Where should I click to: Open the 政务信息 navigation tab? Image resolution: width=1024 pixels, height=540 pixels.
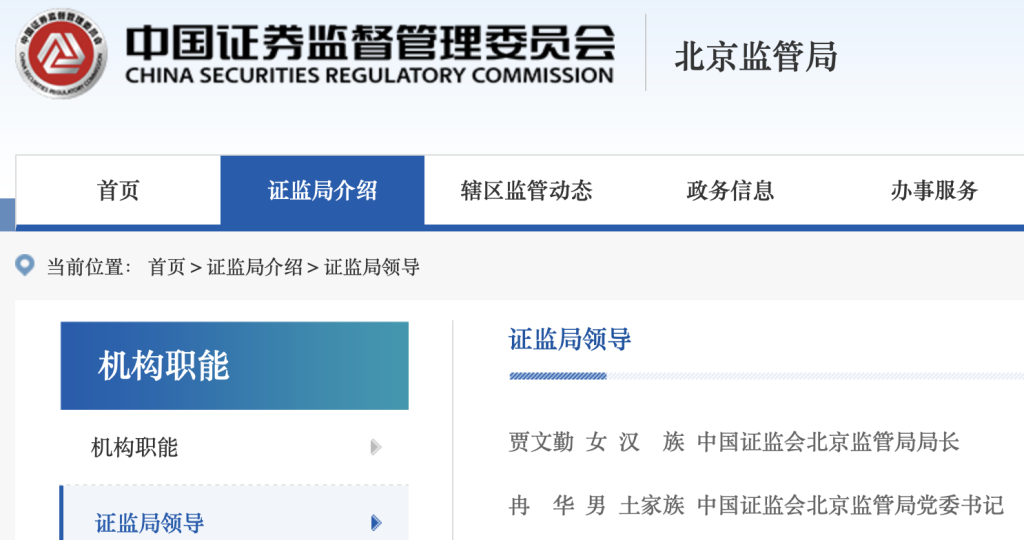point(730,191)
